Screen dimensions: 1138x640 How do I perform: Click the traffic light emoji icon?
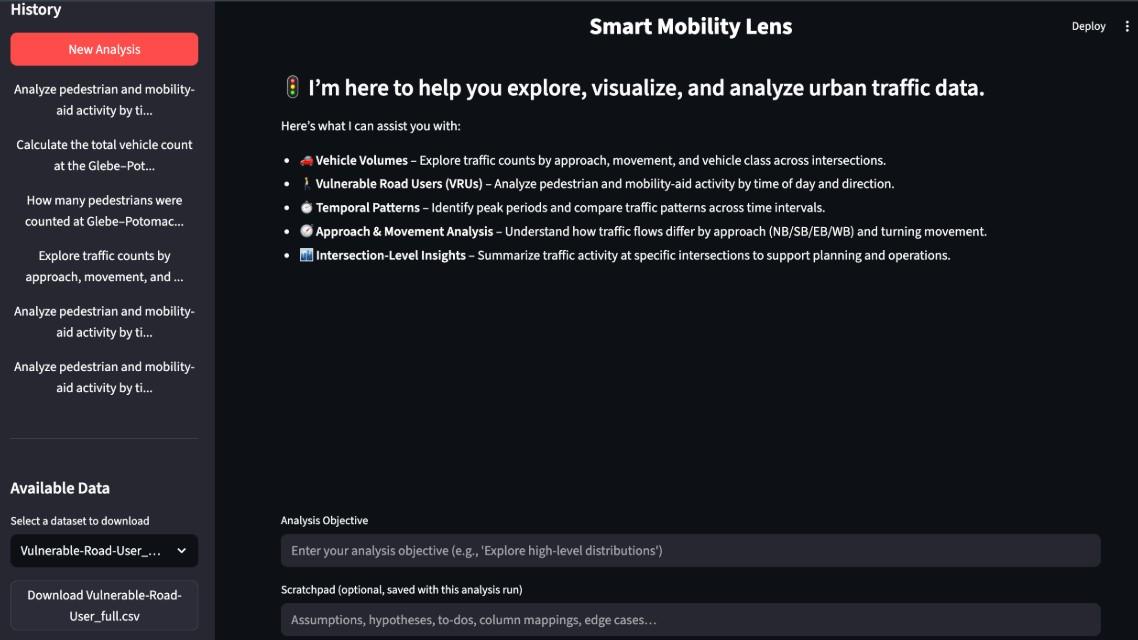point(292,88)
